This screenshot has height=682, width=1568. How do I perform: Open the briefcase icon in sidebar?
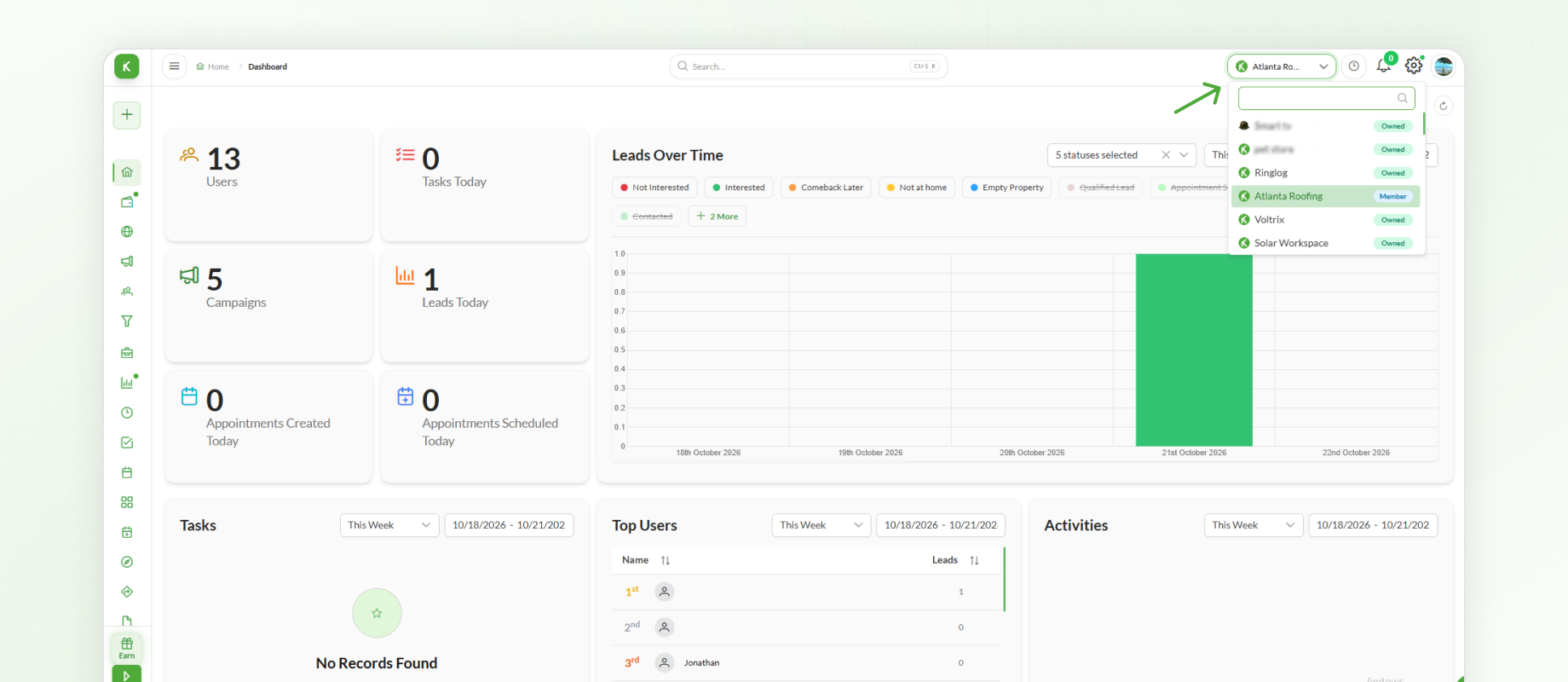[127, 352]
